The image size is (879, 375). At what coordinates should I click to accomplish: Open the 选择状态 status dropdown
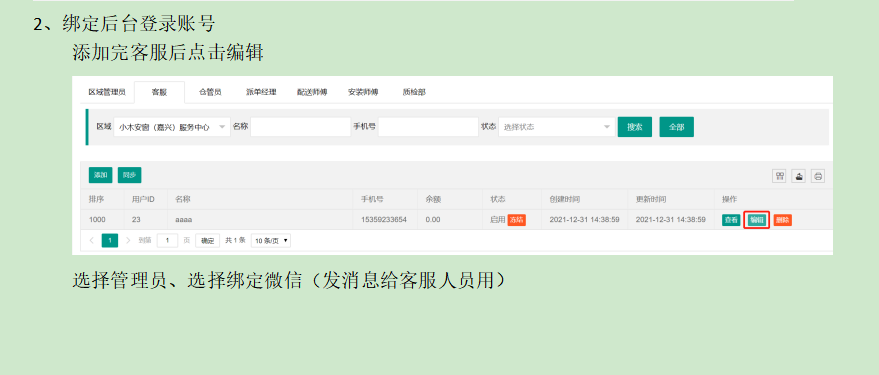pyautogui.click(x=557, y=127)
